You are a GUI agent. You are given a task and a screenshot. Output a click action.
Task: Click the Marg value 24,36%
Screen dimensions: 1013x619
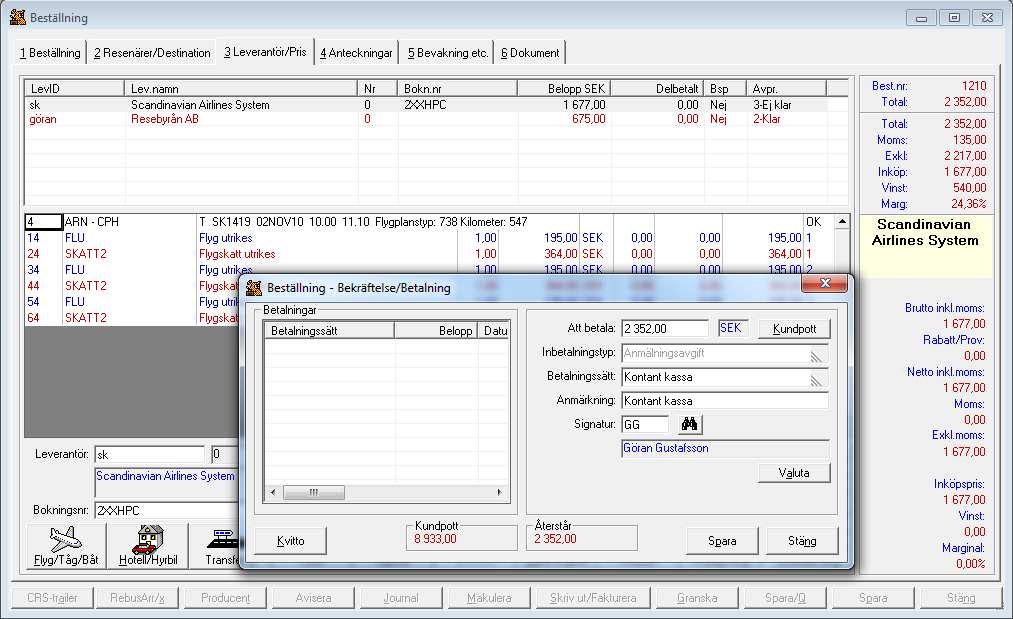(x=968, y=204)
